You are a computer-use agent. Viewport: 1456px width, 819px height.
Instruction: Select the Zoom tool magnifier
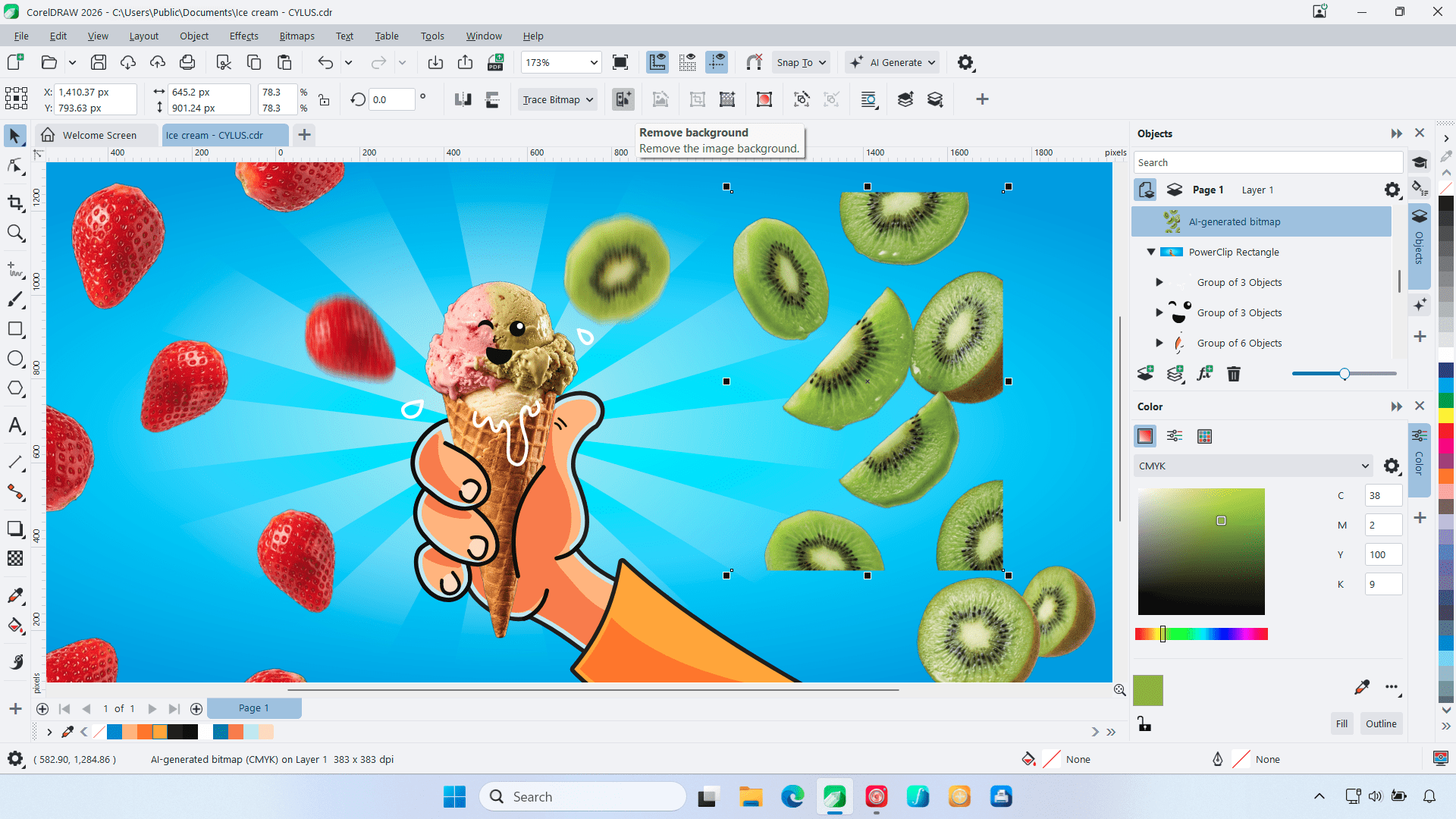coord(16,234)
